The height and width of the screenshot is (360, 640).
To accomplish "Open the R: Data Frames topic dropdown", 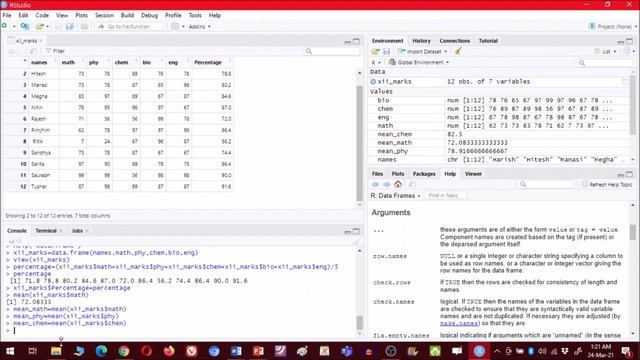I will 395,196.
